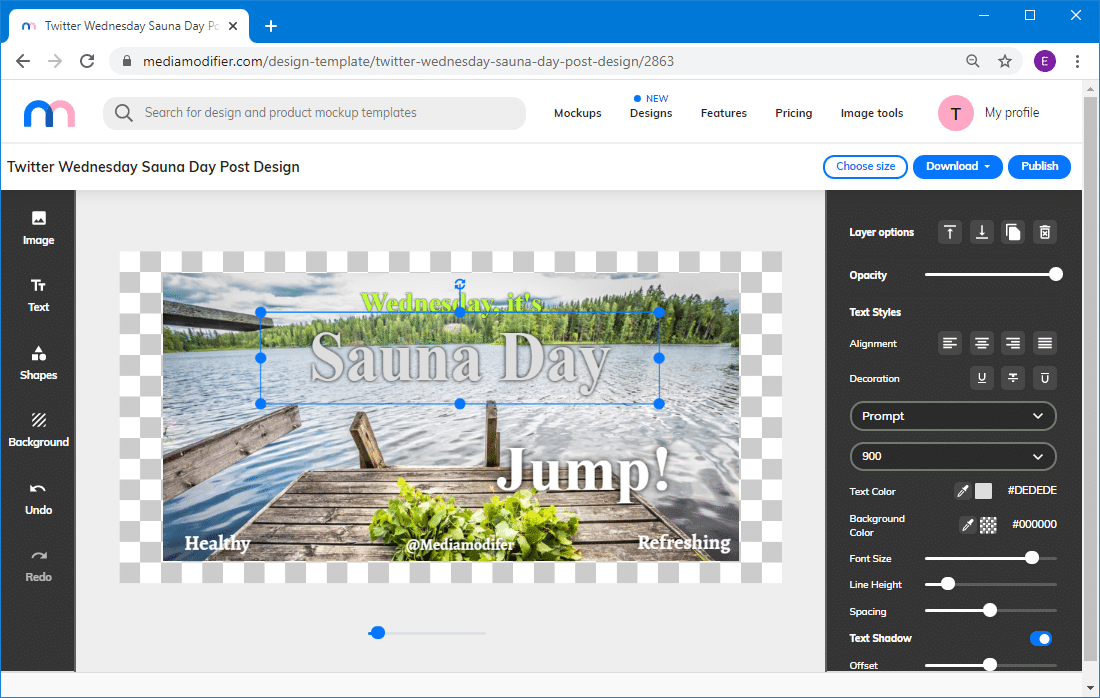Duplicate the selected layer

(x=1013, y=232)
